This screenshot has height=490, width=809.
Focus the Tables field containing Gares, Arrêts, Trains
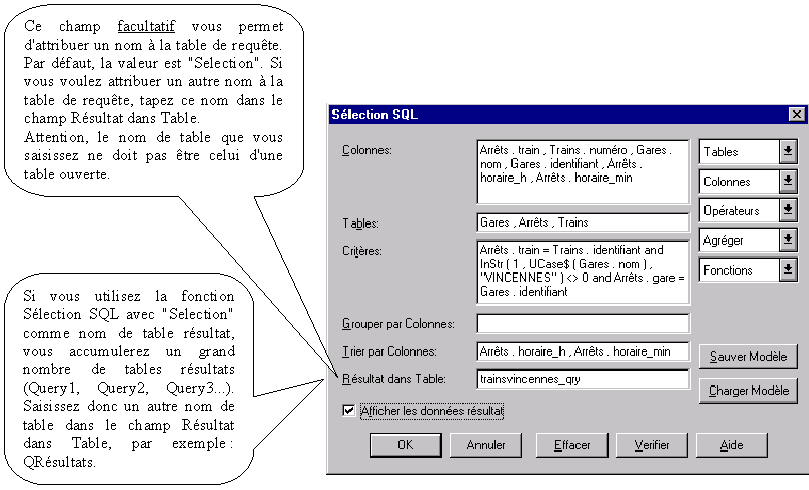[x=583, y=222]
